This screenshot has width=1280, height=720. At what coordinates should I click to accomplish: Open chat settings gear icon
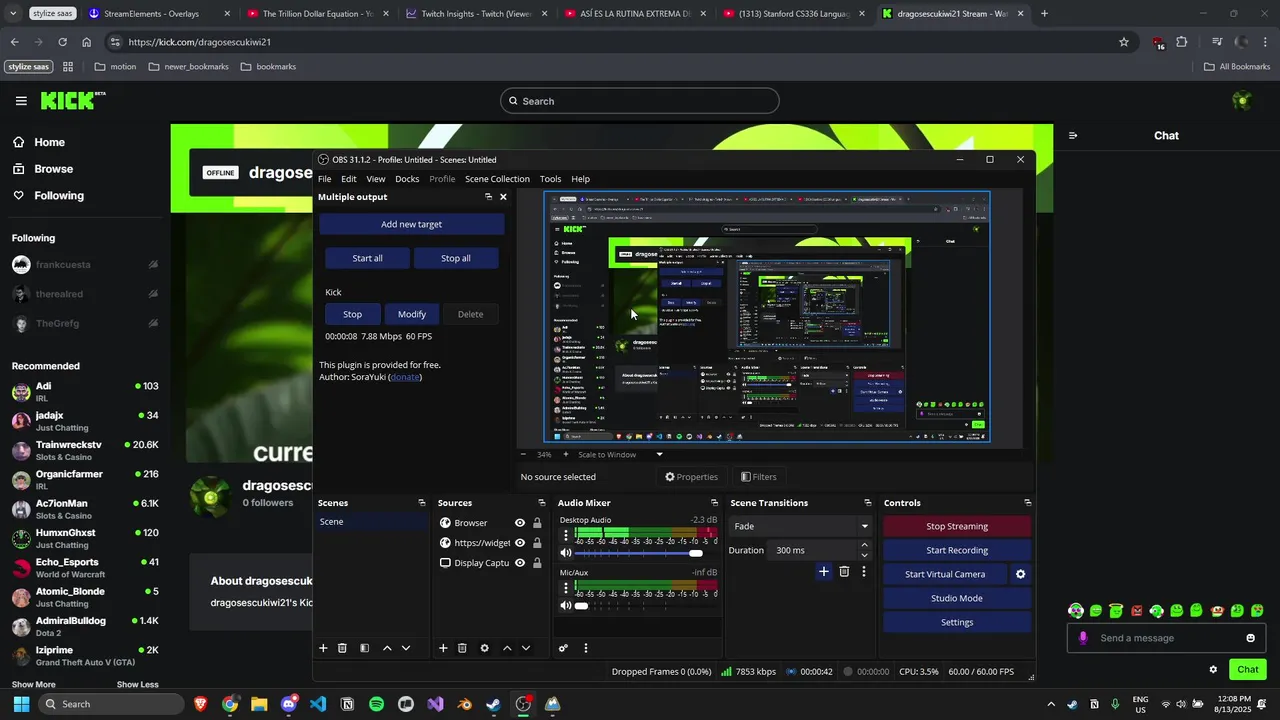1213,669
